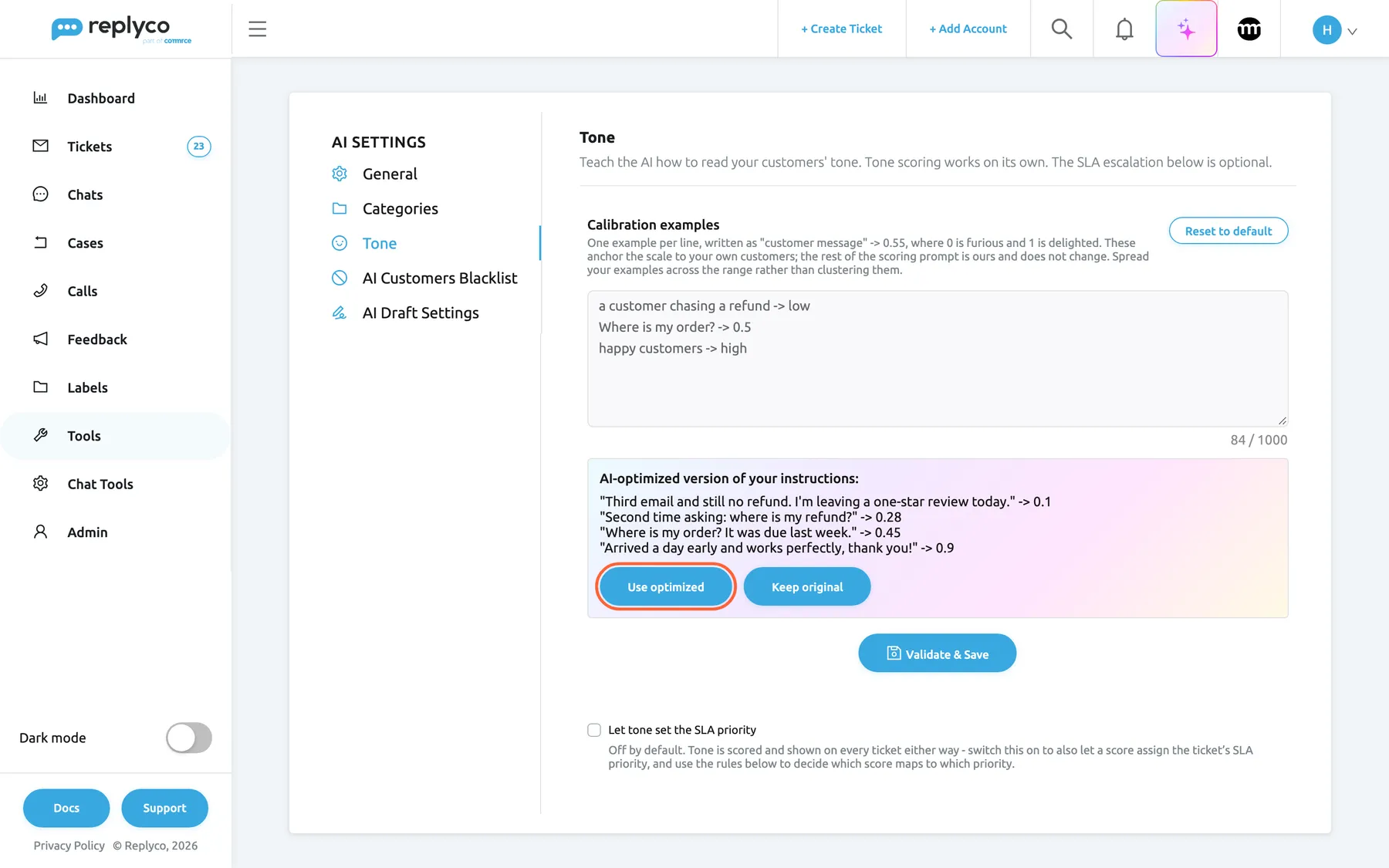
Task: Expand the user account dropdown arrow
Action: point(1352,31)
